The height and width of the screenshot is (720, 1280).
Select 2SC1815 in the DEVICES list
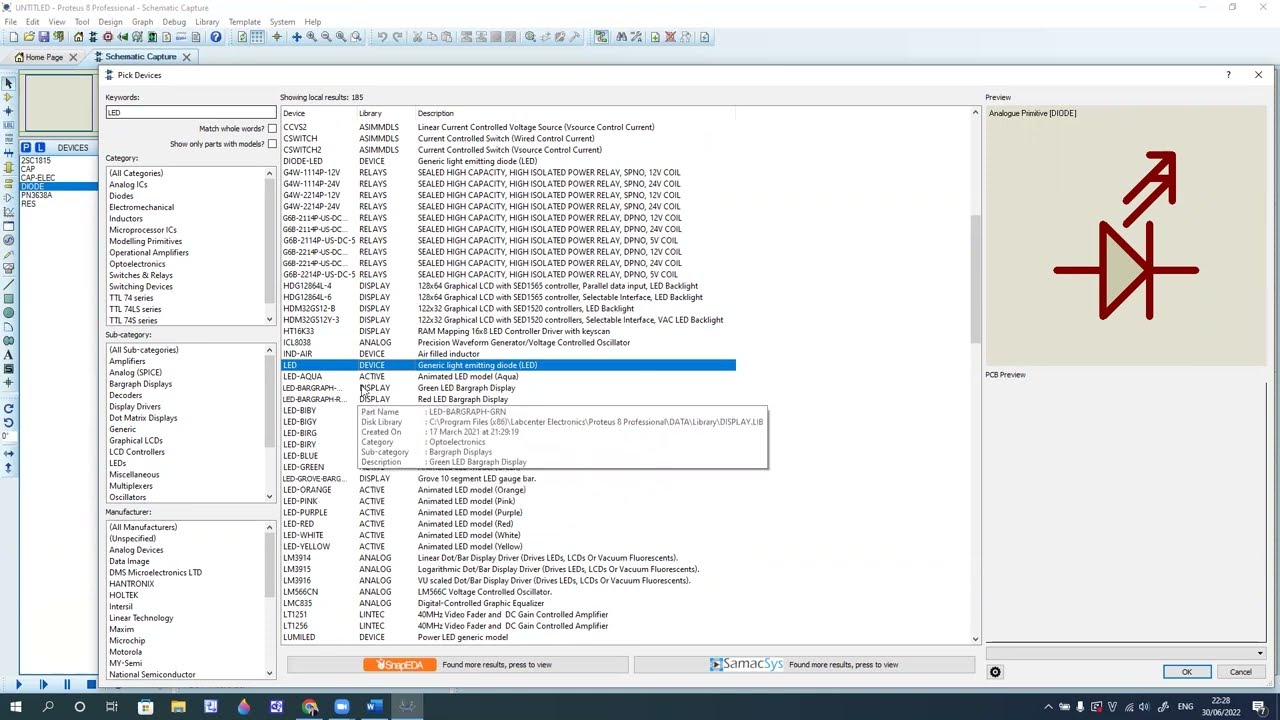(36, 161)
